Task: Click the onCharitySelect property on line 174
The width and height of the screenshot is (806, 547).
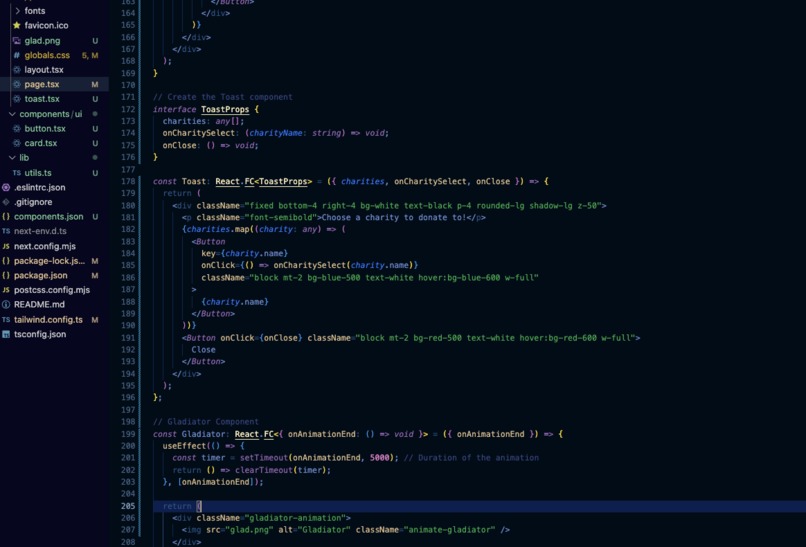Action: [198, 133]
